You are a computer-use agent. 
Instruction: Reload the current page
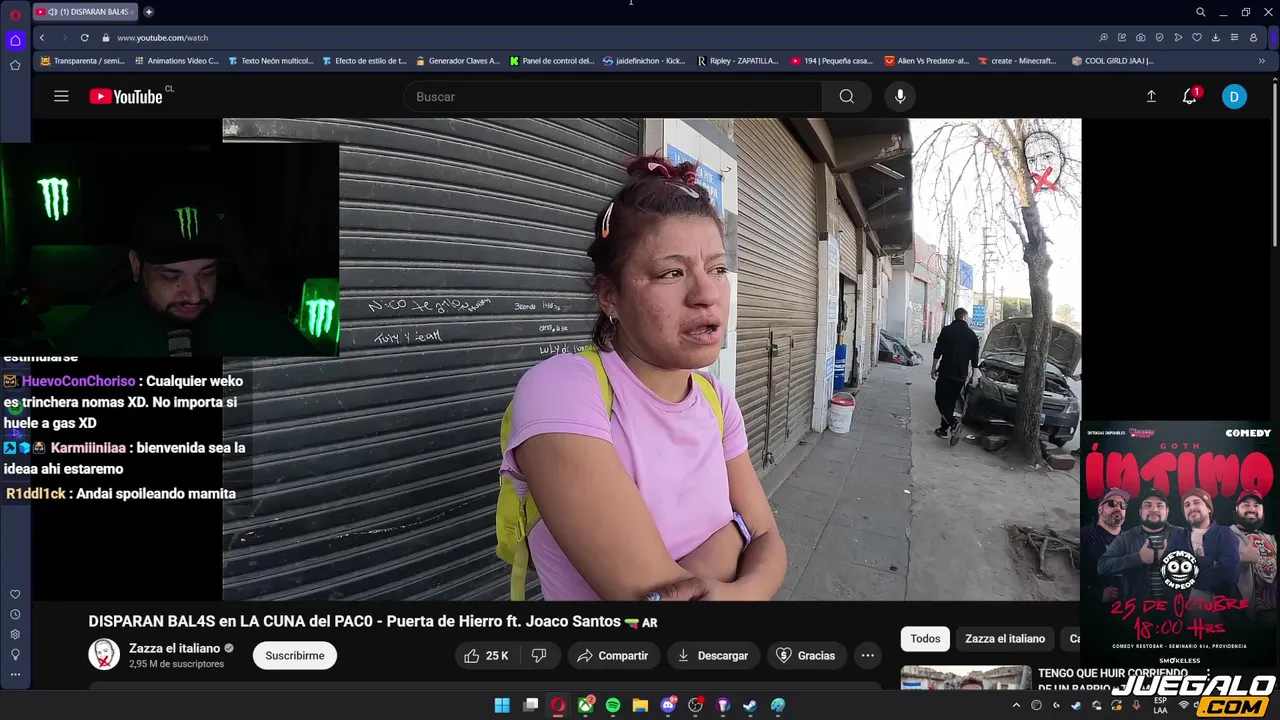point(85,38)
